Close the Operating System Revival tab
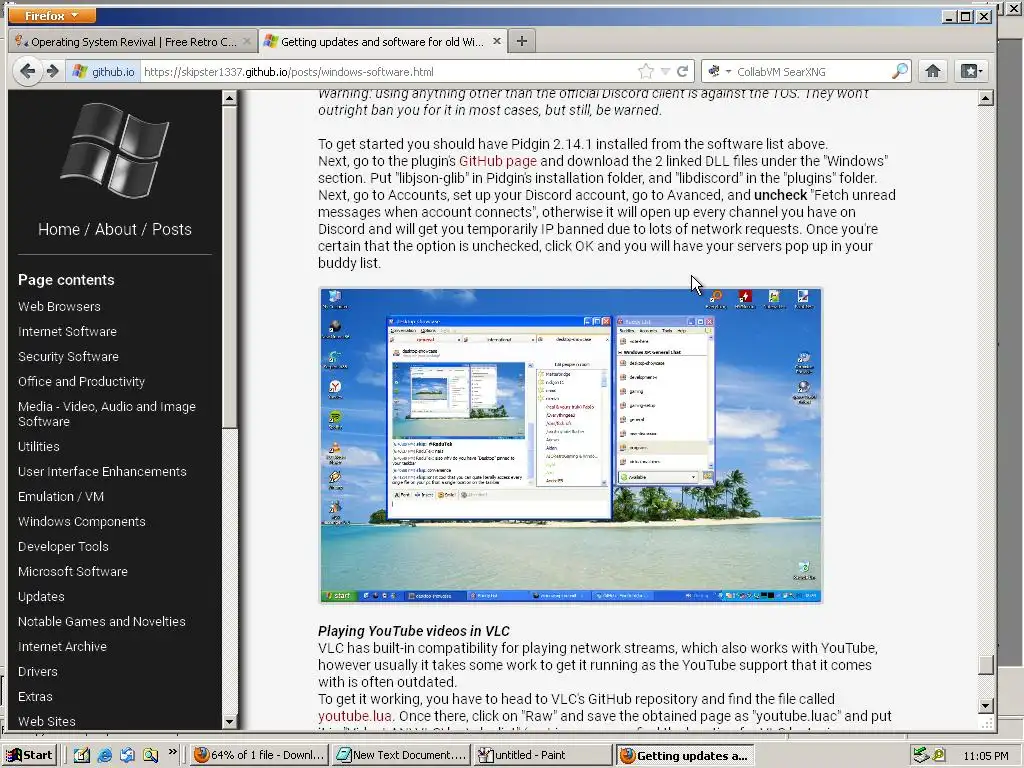1024x768 pixels. (247, 41)
